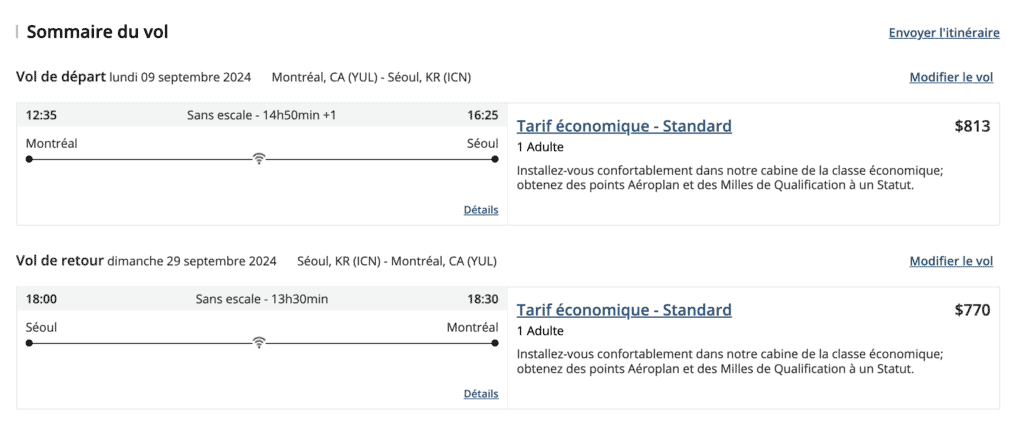
Task: Modify the return flight via Modifier le vol
Action: (951, 261)
